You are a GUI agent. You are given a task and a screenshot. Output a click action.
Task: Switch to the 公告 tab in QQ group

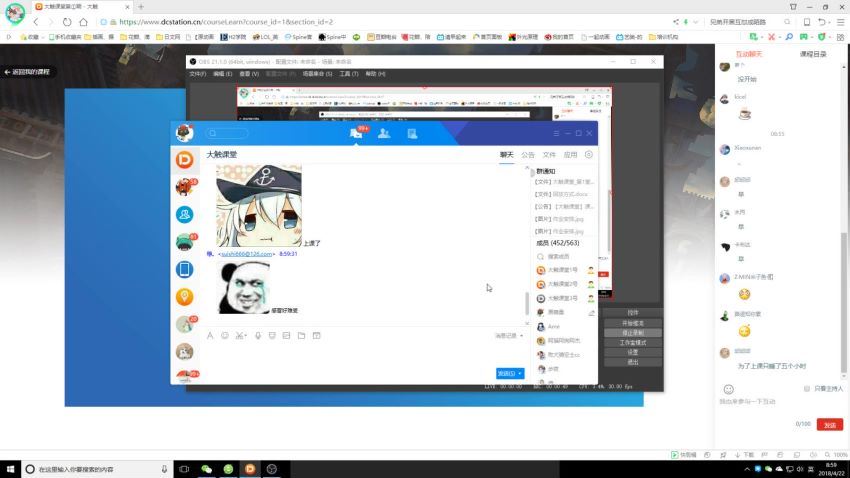pos(528,155)
